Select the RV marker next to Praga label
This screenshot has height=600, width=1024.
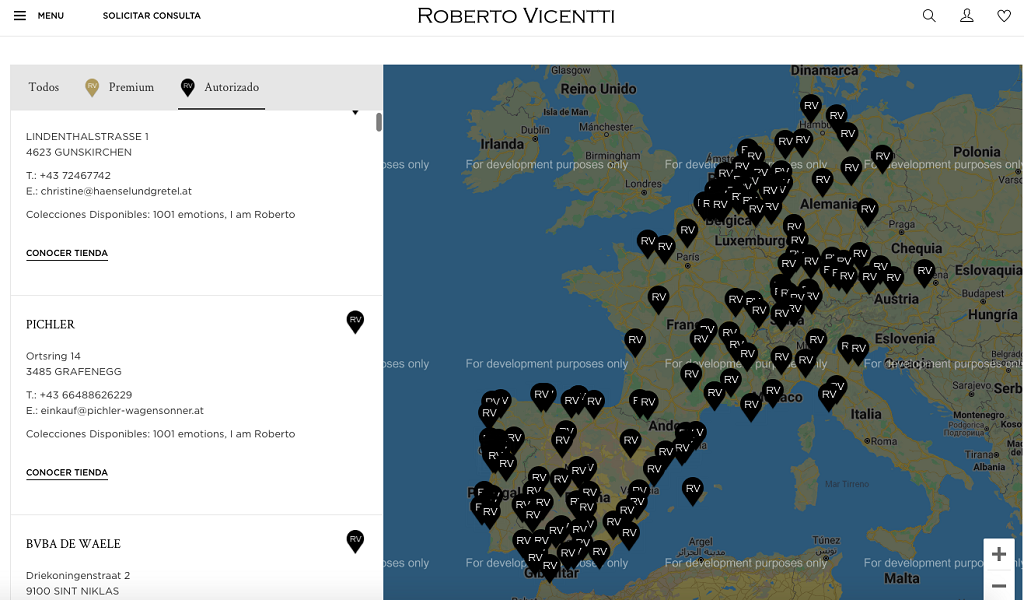point(867,211)
